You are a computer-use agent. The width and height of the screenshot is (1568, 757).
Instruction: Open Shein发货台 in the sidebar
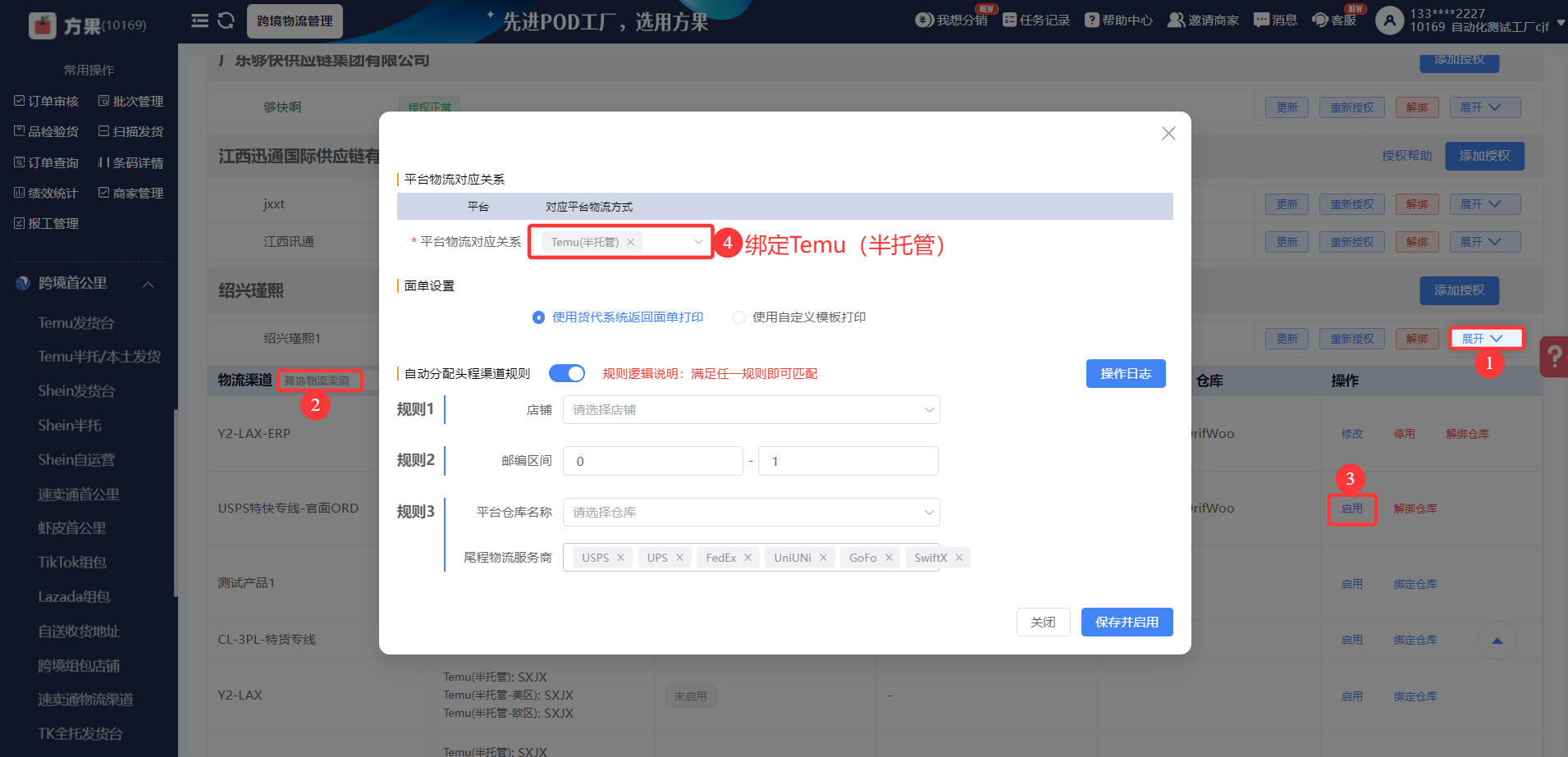76,391
